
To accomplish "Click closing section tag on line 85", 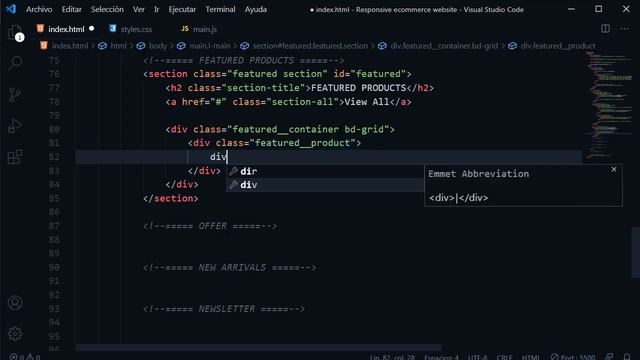I will coord(171,198).
